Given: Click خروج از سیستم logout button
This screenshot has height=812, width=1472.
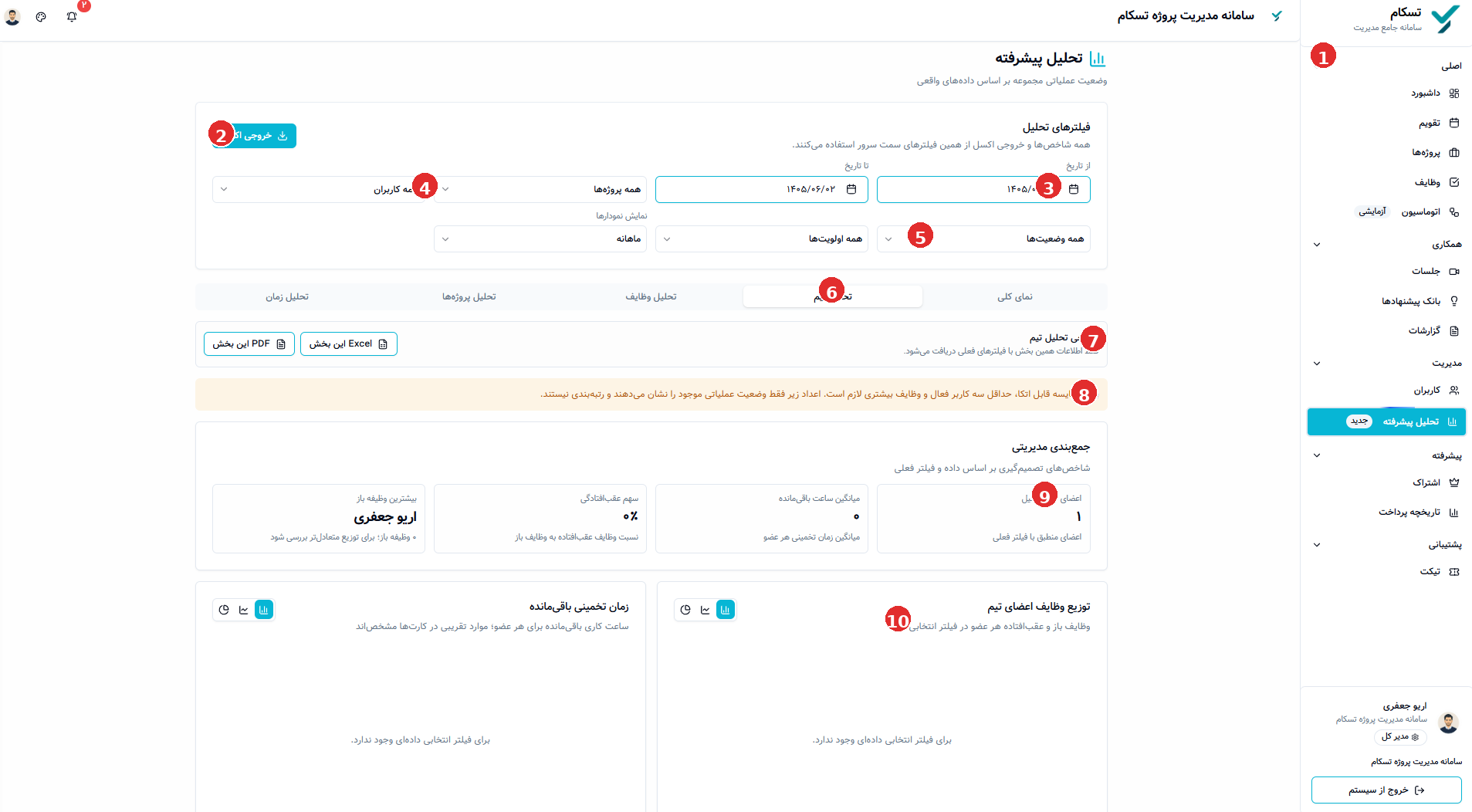Looking at the screenshot, I should point(1386,790).
